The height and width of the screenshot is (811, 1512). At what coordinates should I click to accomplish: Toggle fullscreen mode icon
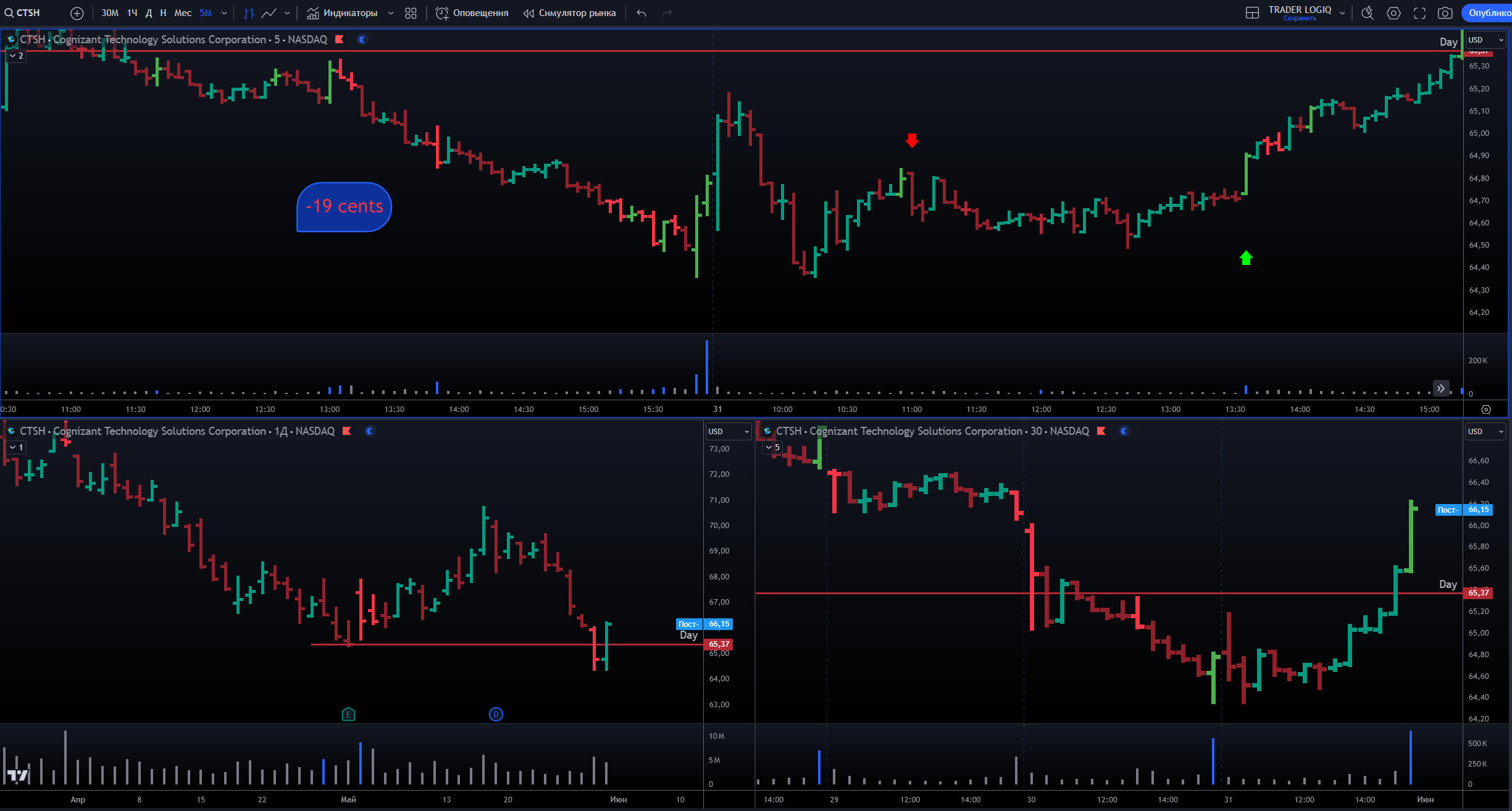1419,13
